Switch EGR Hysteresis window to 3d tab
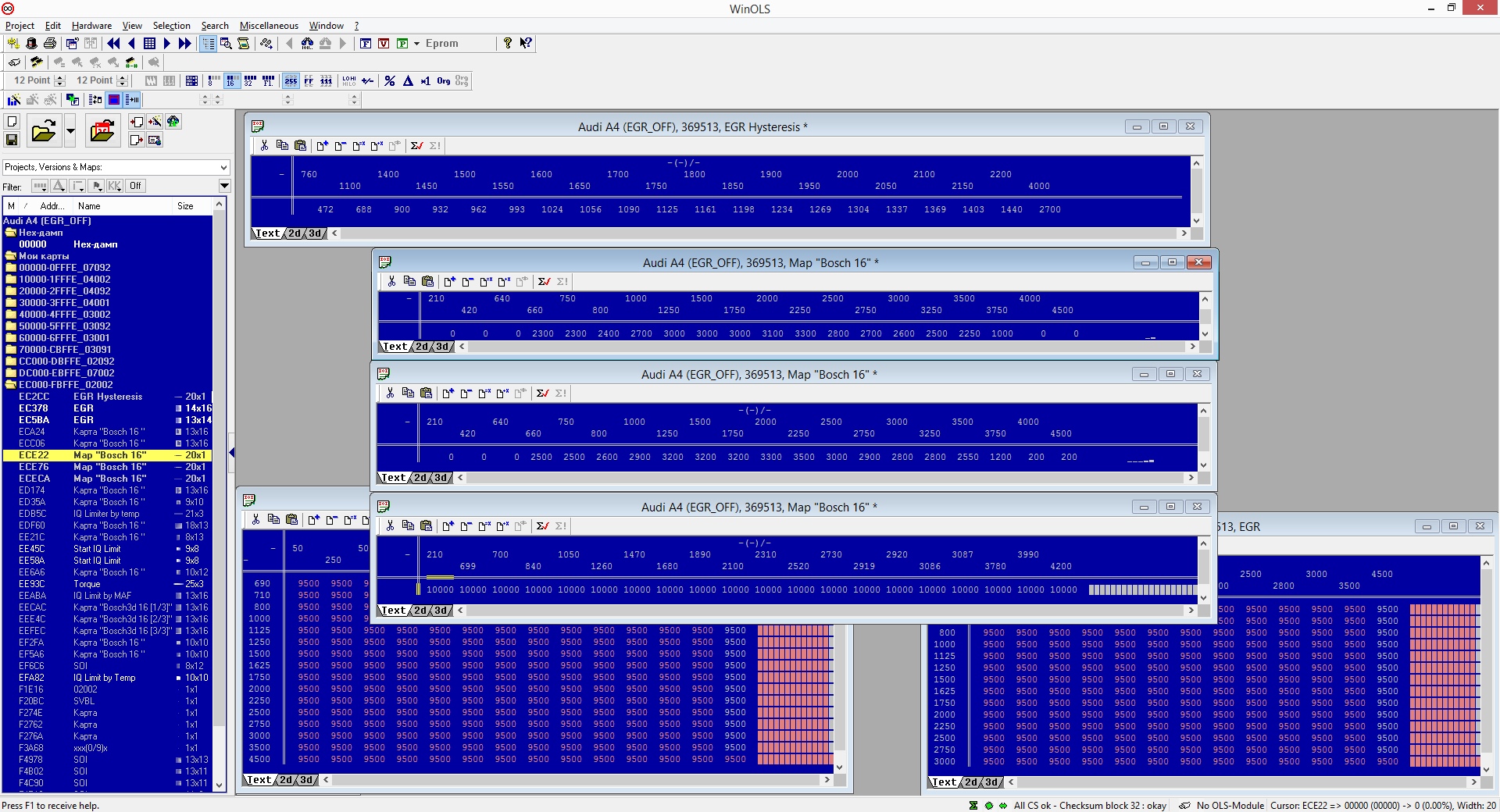1500x812 pixels. pos(314,233)
